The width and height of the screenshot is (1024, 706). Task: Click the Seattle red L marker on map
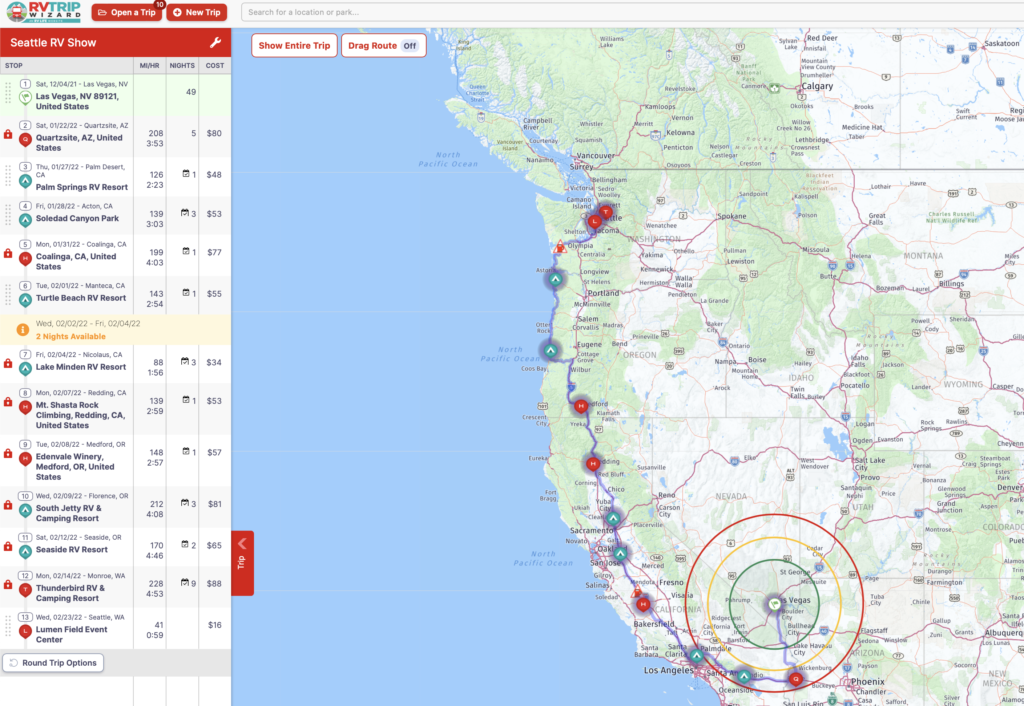coord(594,221)
